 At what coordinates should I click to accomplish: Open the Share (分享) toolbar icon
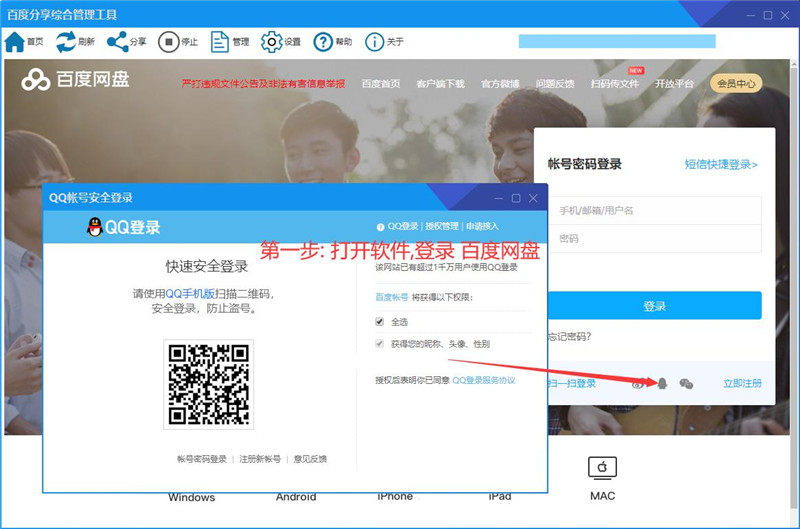click(x=117, y=42)
